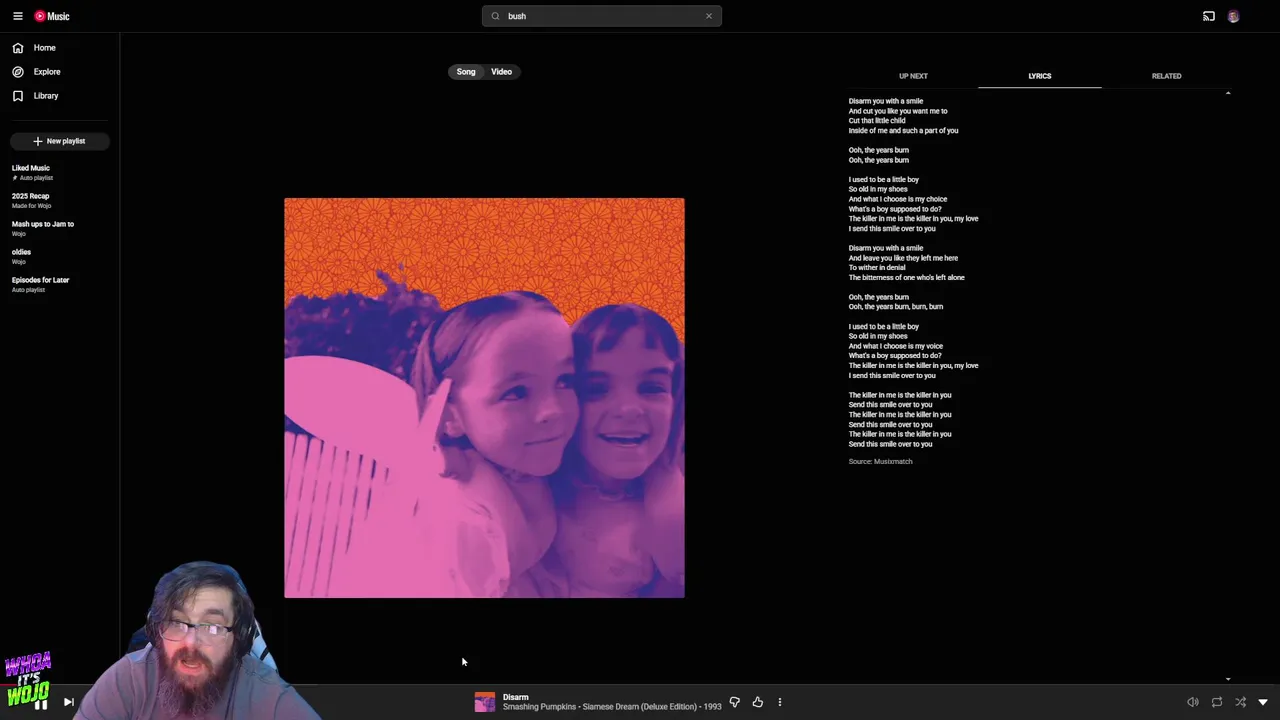Open the account profile avatar
This screenshot has width=1280, height=720.
[1233, 16]
